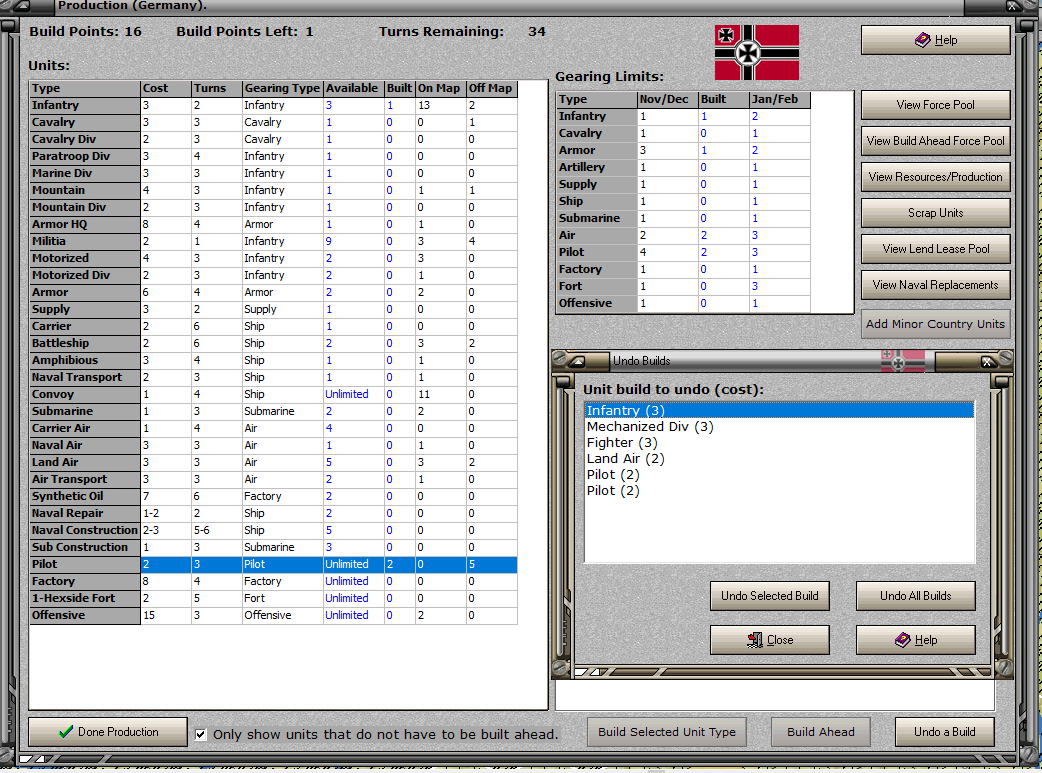Select the highlighted Pilot unit row
The height and width of the screenshot is (773, 1042).
(273, 564)
